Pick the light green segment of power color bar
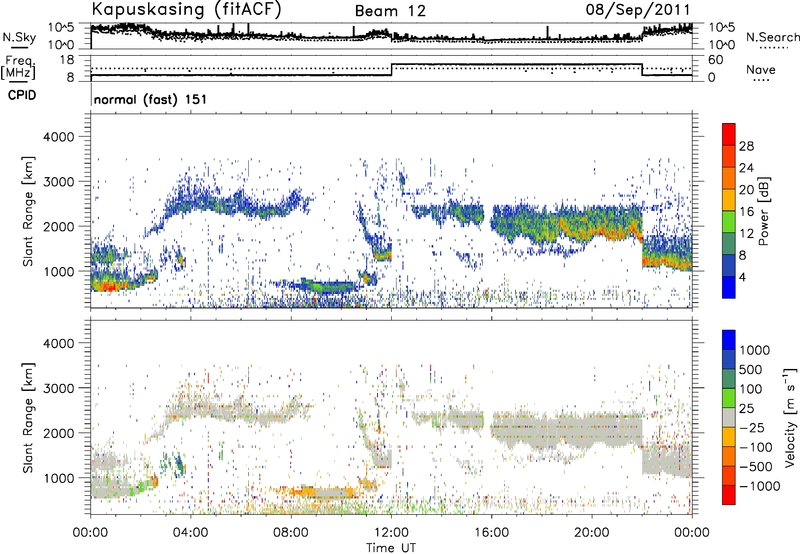The width and height of the screenshot is (800, 554). pos(729,222)
